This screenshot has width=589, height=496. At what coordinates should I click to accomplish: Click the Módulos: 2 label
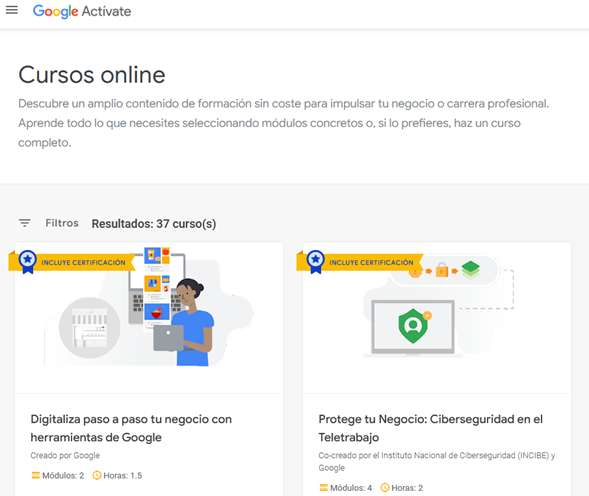(x=63, y=475)
